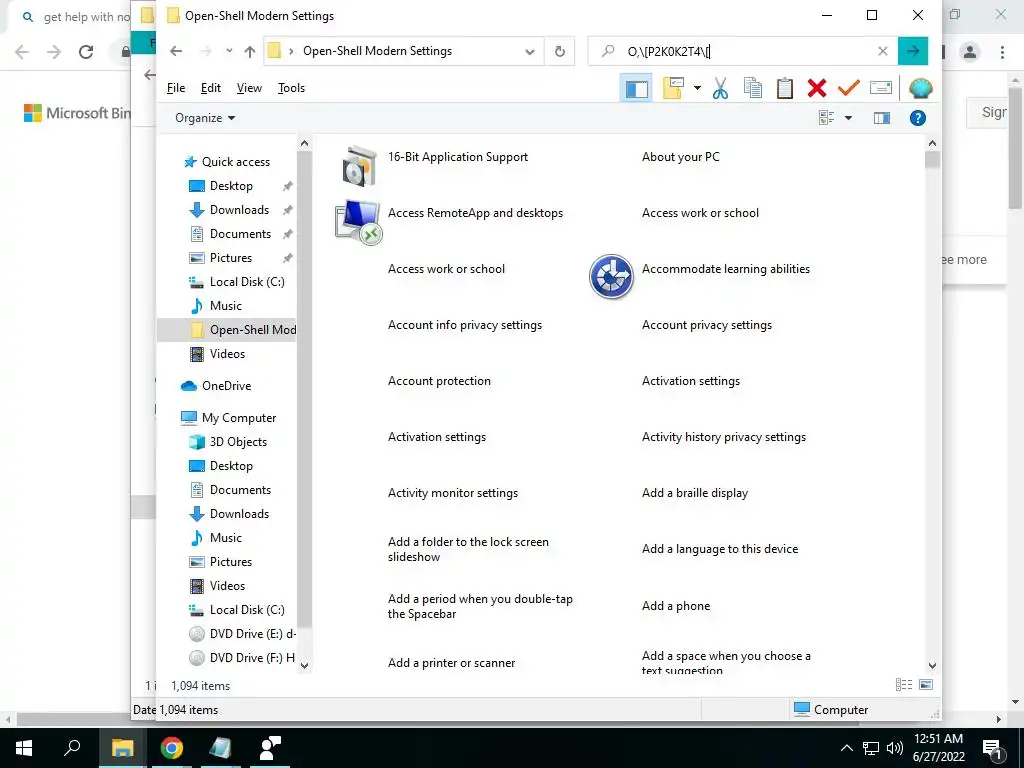Viewport: 1024px width, 768px height.
Task: Show hidden tray icons chevron
Action: [x=846, y=748]
